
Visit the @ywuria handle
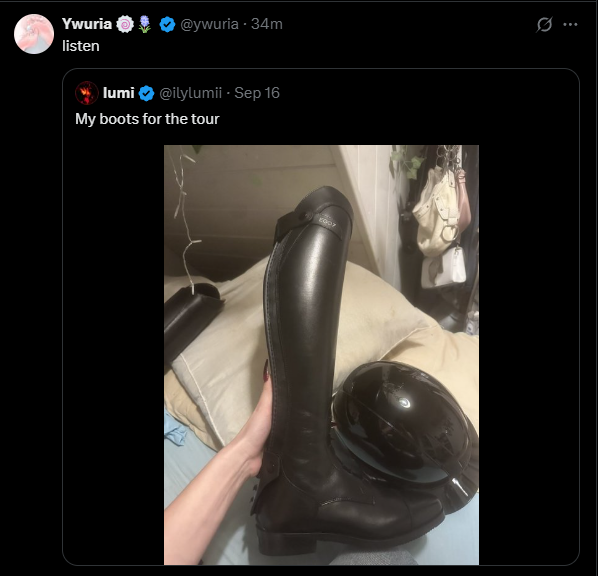coord(209,24)
